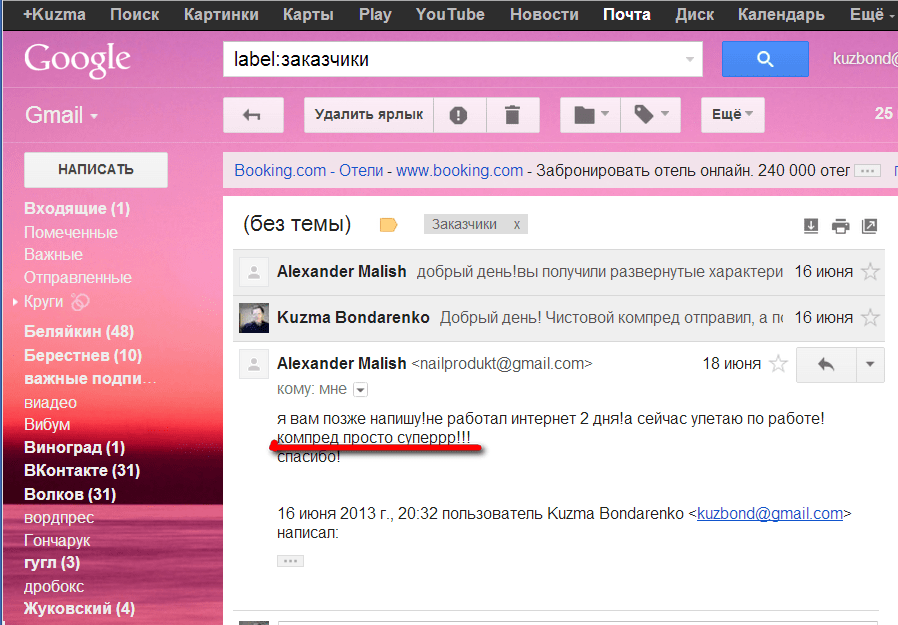Click the Google logo
Screen dimensions: 898x625
point(77,60)
